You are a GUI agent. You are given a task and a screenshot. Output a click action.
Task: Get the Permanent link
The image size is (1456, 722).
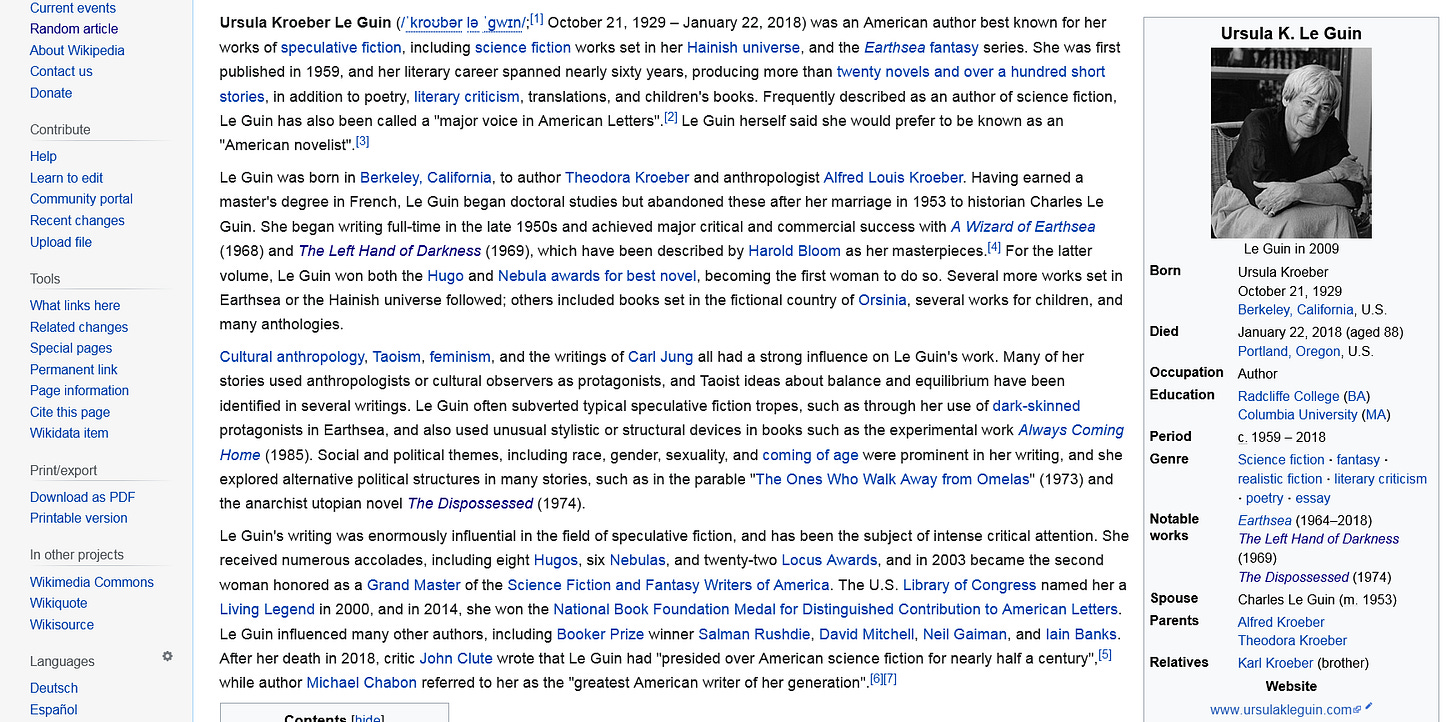(74, 369)
